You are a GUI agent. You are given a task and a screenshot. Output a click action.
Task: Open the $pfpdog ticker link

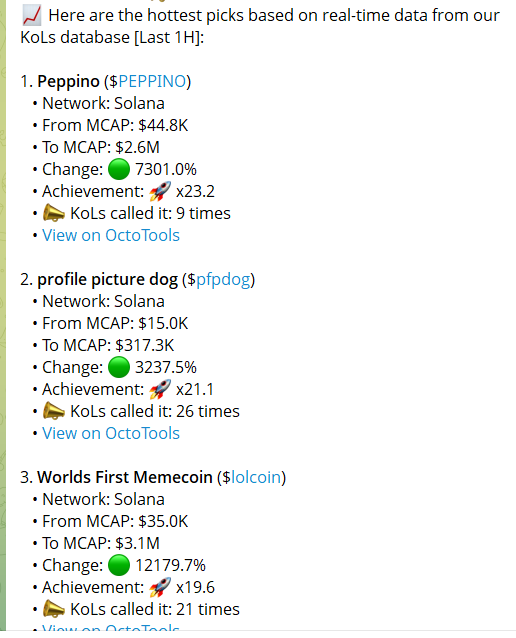(223, 280)
